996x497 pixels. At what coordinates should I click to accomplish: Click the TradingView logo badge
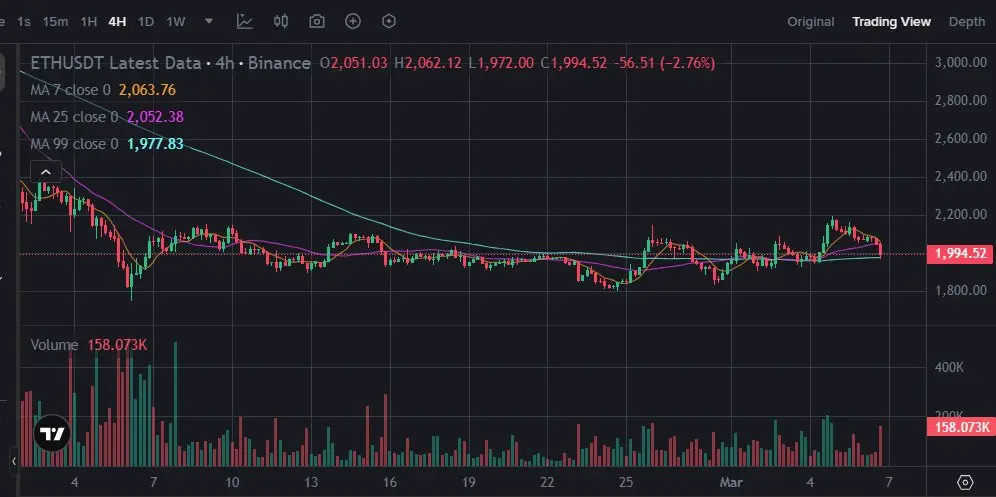coord(52,433)
